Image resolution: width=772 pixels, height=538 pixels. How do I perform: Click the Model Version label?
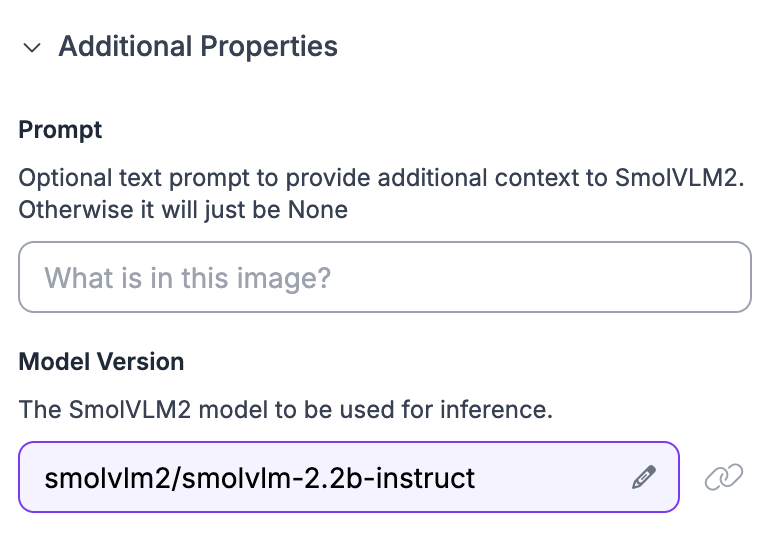[x=101, y=362]
